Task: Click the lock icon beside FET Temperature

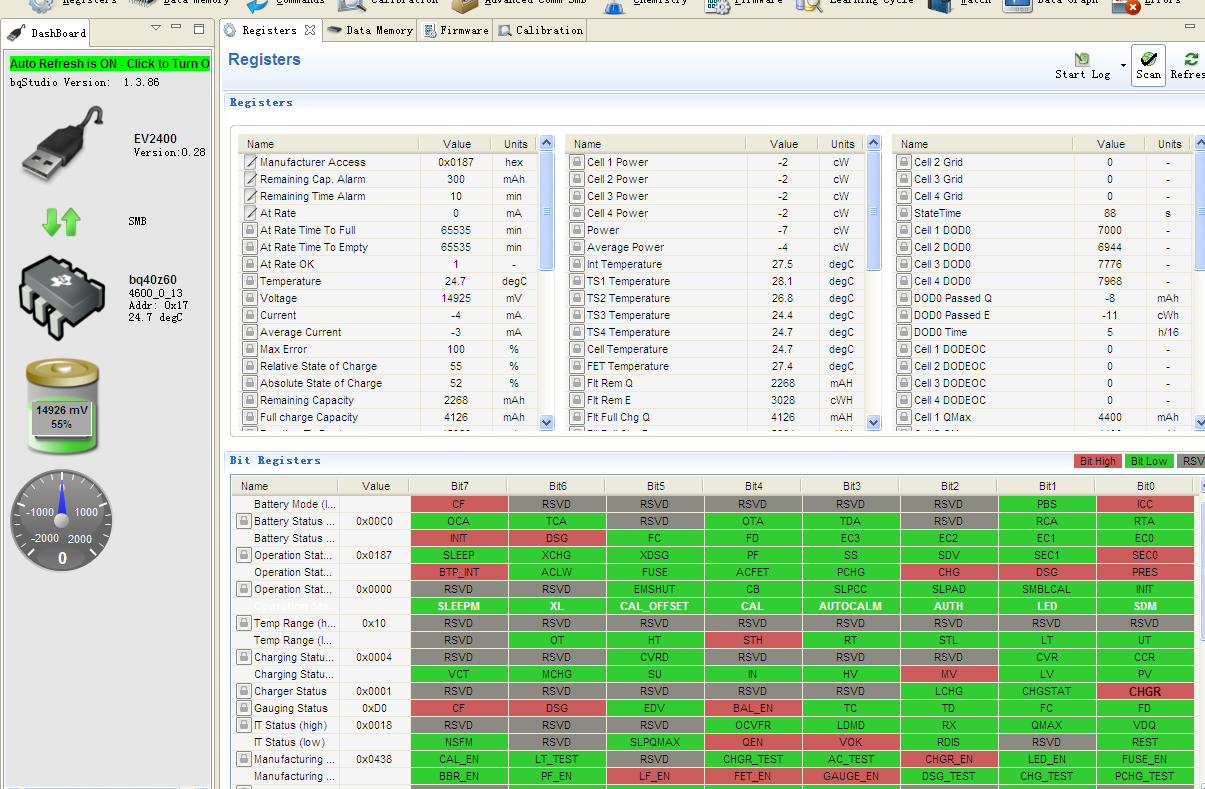Action: (577, 366)
